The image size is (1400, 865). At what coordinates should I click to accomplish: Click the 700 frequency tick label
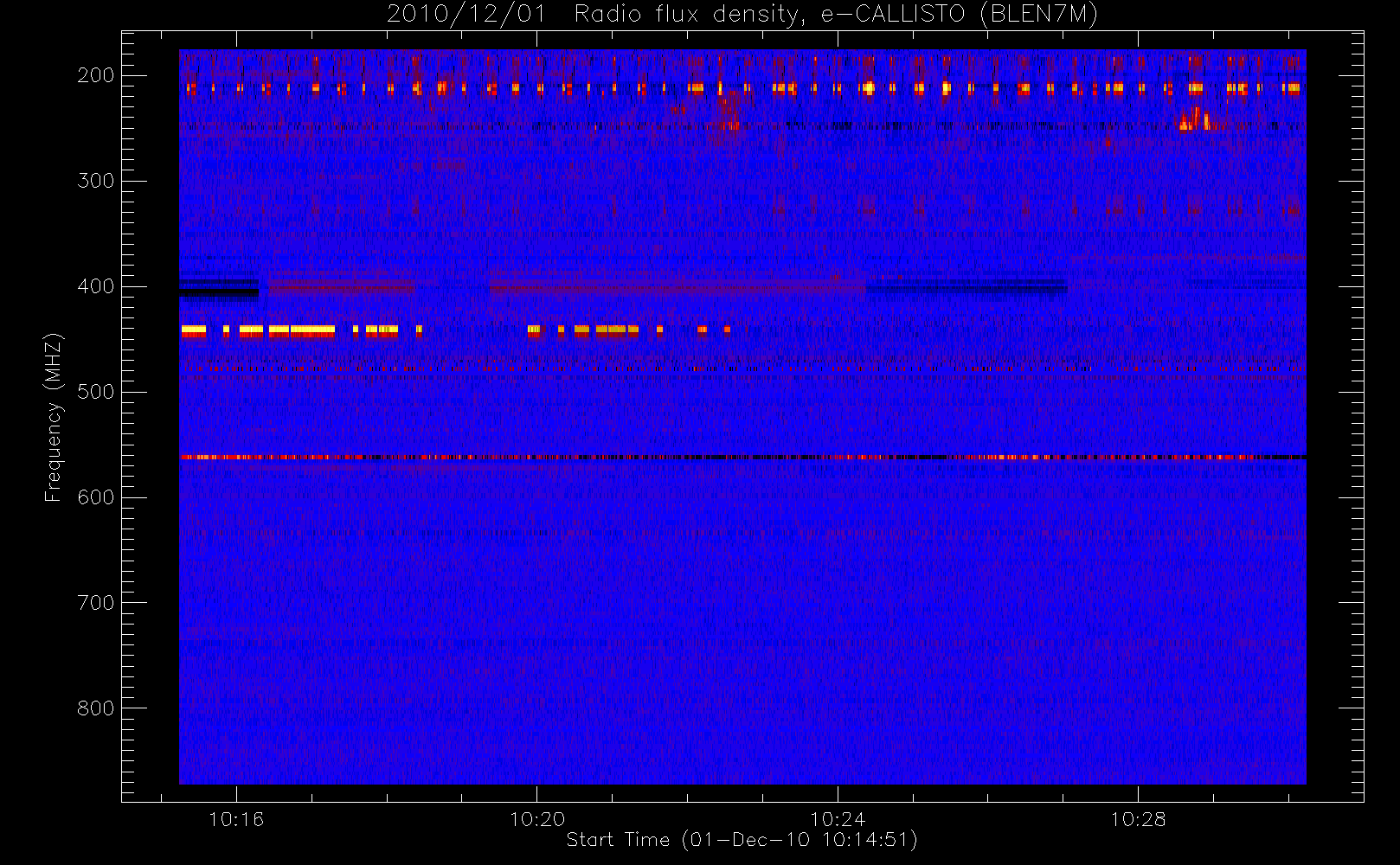pos(95,603)
